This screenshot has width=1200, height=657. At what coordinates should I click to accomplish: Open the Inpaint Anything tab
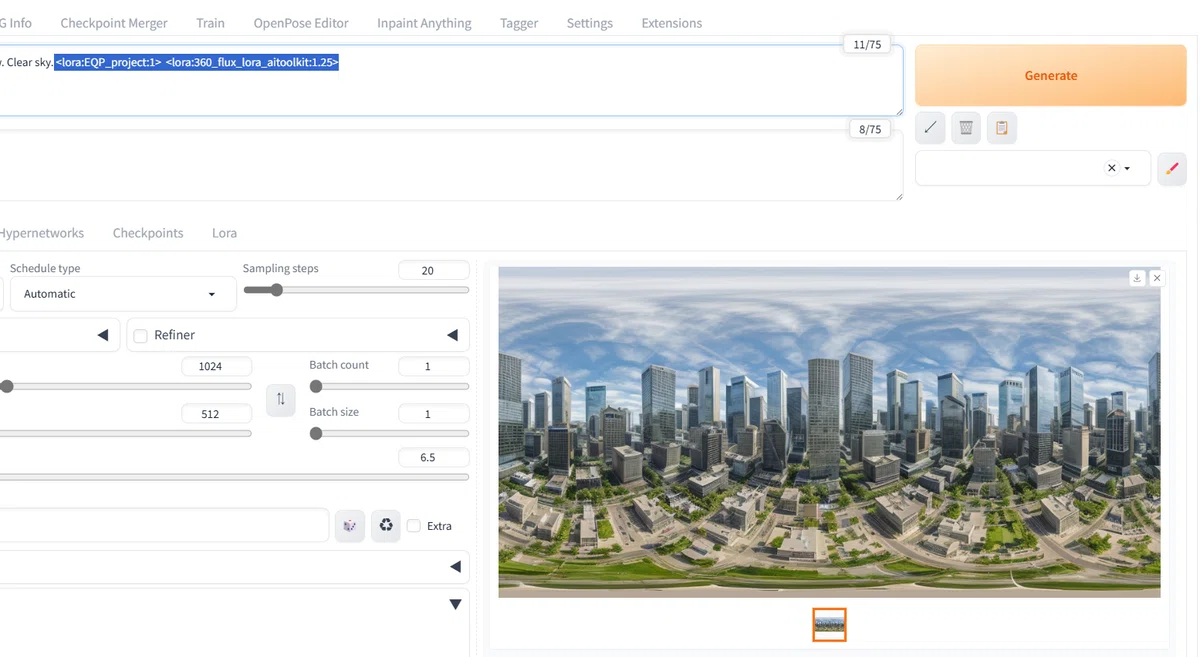(x=424, y=23)
